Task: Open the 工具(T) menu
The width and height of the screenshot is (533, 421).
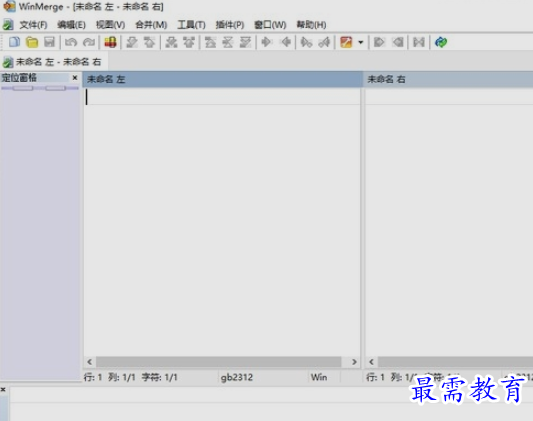Action: click(x=191, y=25)
